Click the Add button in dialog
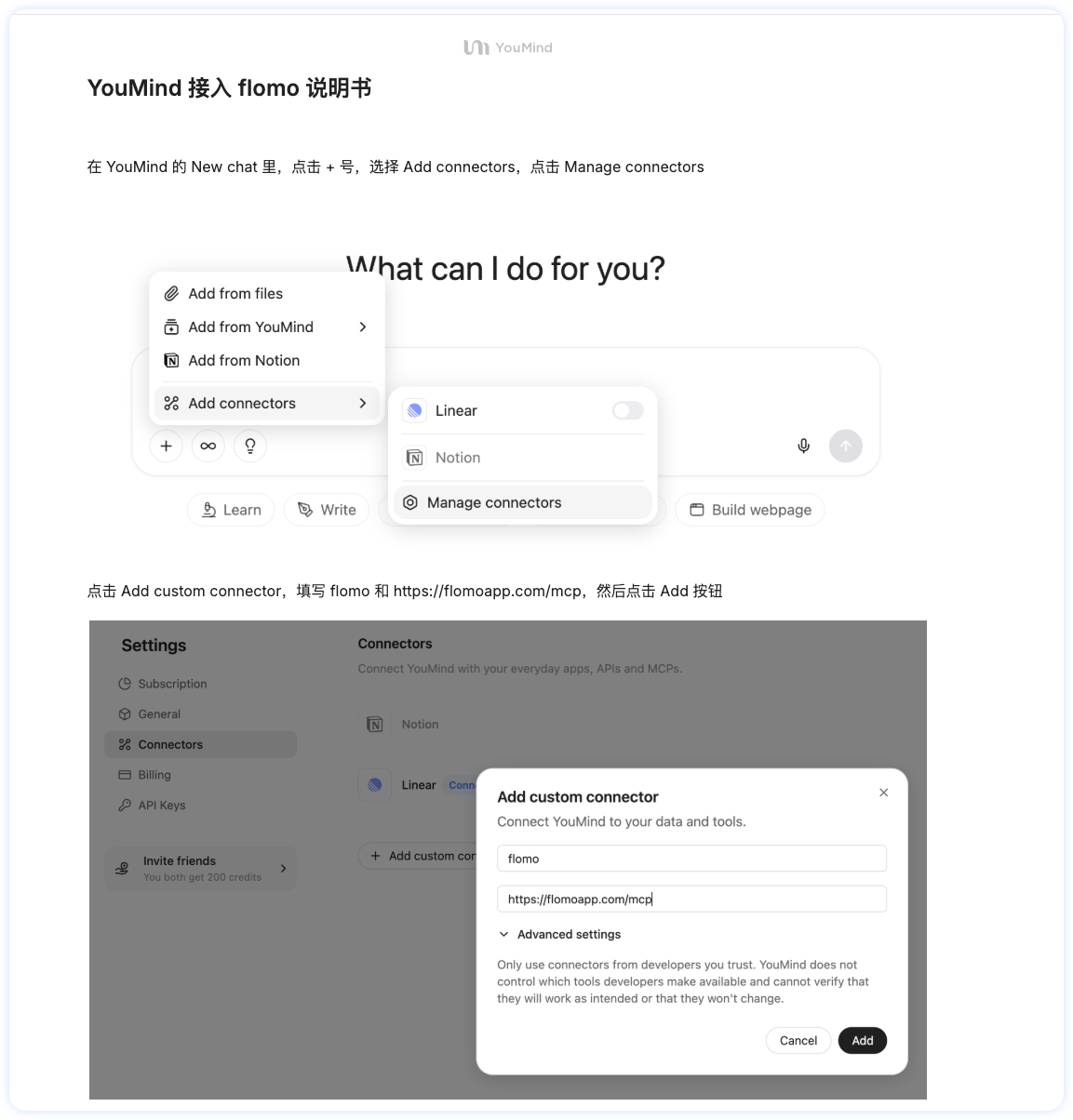The height and width of the screenshot is (1120, 1073). click(863, 1040)
